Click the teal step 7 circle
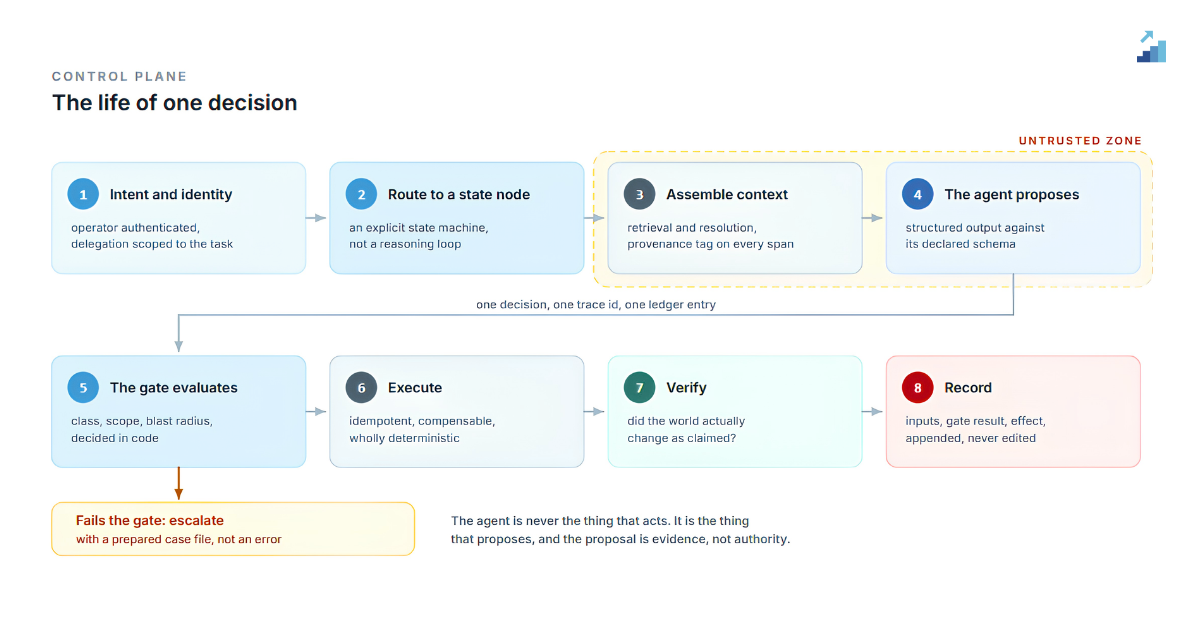The height and width of the screenshot is (630, 1200). [640, 388]
